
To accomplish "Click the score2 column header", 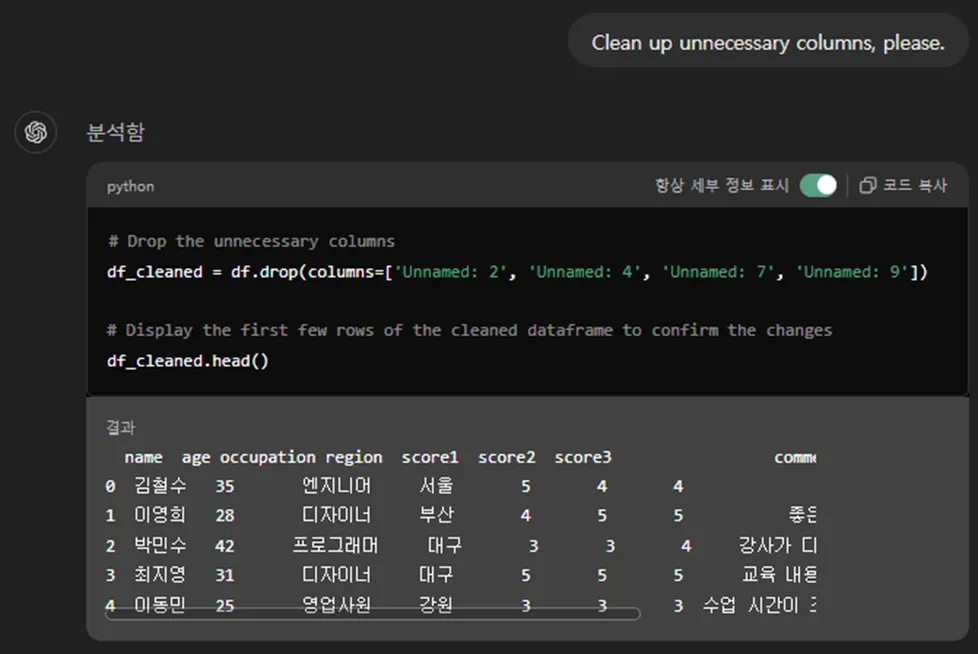I will (x=506, y=457).
